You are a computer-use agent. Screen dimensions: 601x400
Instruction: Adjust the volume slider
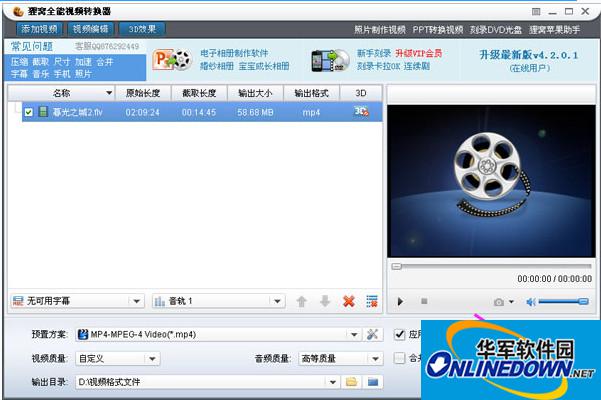point(563,302)
